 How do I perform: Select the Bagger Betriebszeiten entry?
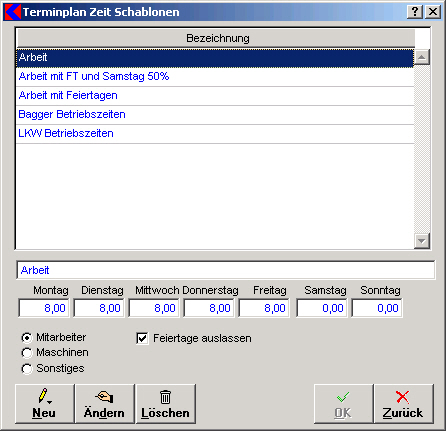pyautogui.click(x=215, y=115)
